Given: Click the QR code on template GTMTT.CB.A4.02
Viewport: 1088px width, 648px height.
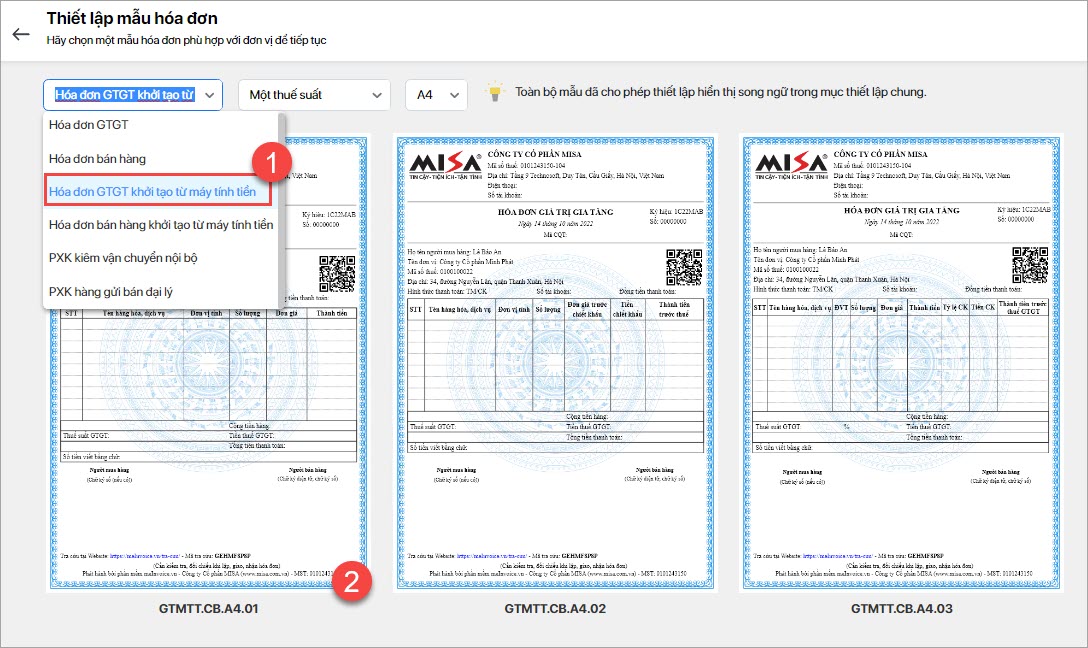Looking at the screenshot, I should (683, 267).
